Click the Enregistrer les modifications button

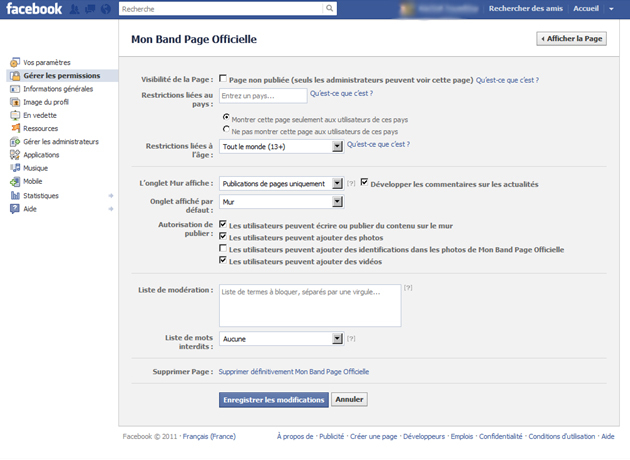point(274,400)
